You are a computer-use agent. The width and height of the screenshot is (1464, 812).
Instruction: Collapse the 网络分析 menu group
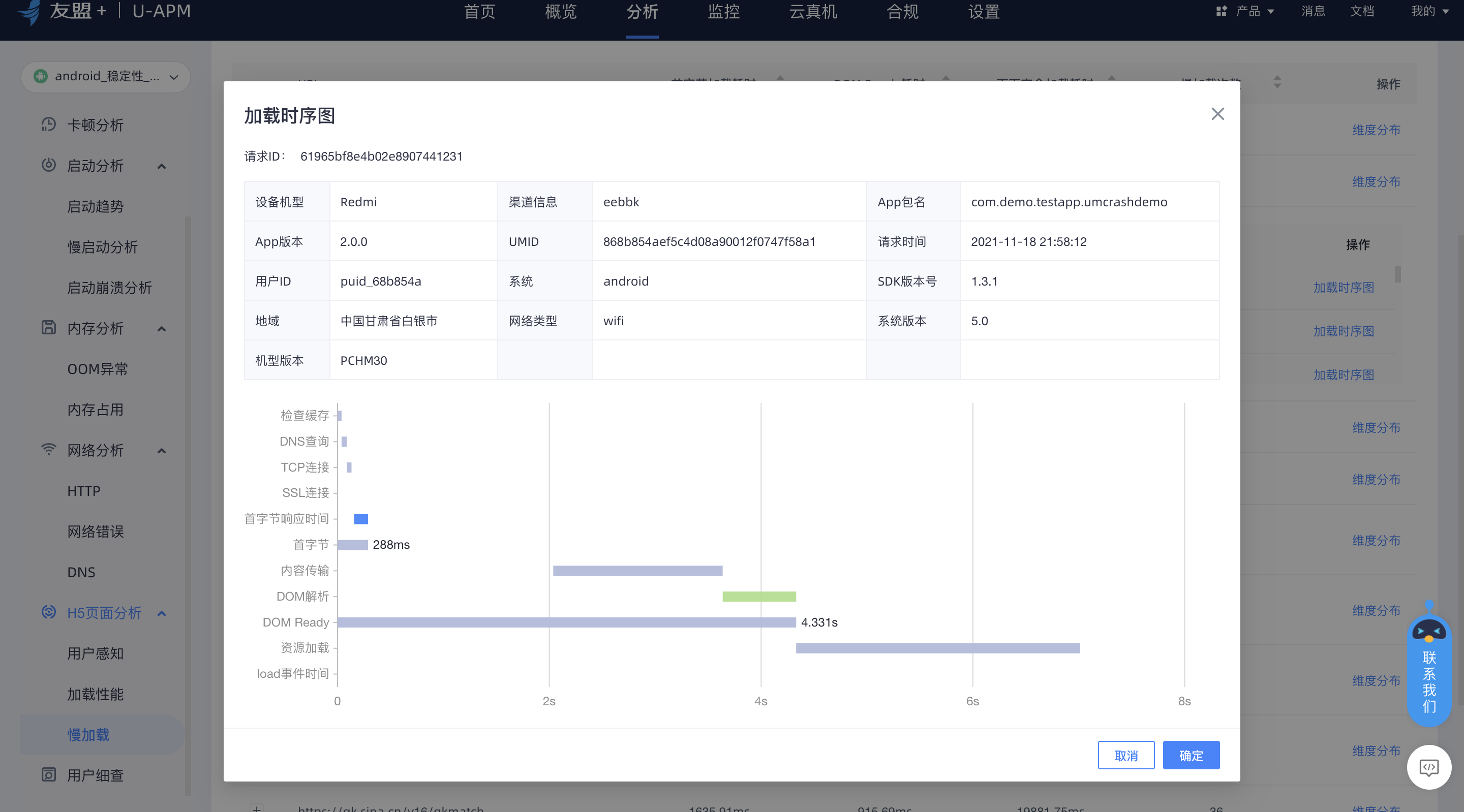[162, 451]
